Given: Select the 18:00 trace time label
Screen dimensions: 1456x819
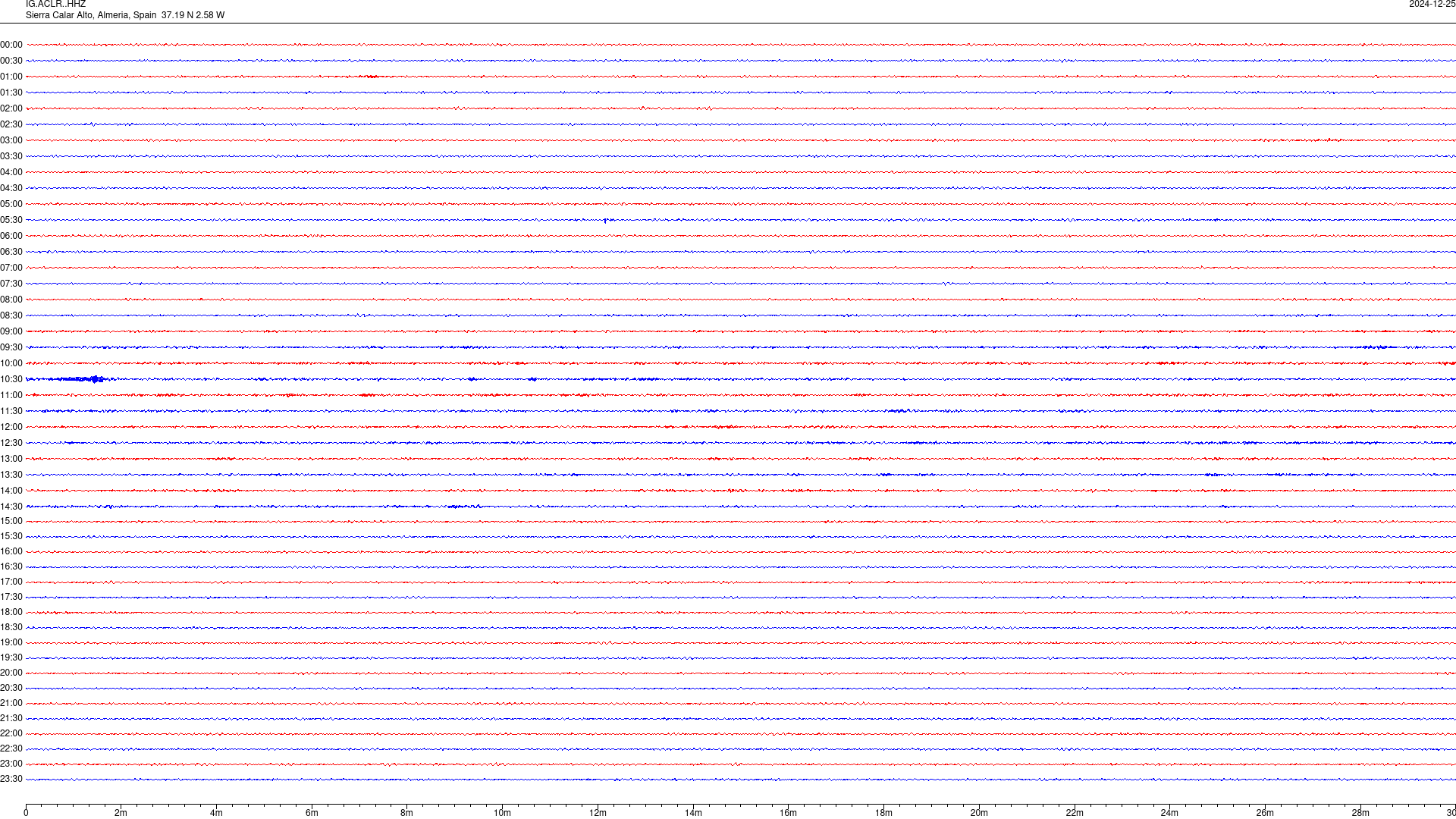Looking at the screenshot, I should point(11,612).
